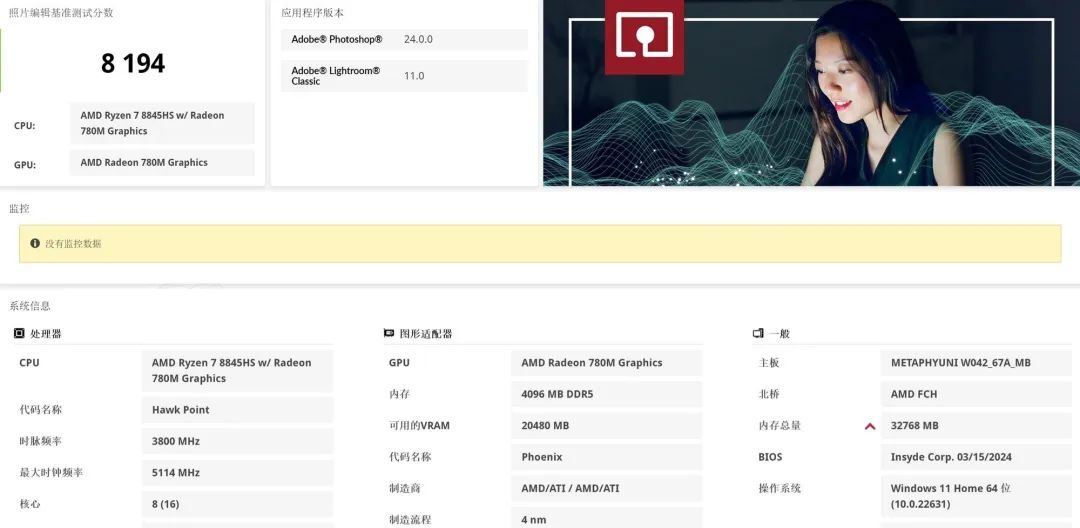Click the 20480 MB available VRAM value
Image resolution: width=1080 pixels, height=528 pixels.
click(x=607, y=425)
